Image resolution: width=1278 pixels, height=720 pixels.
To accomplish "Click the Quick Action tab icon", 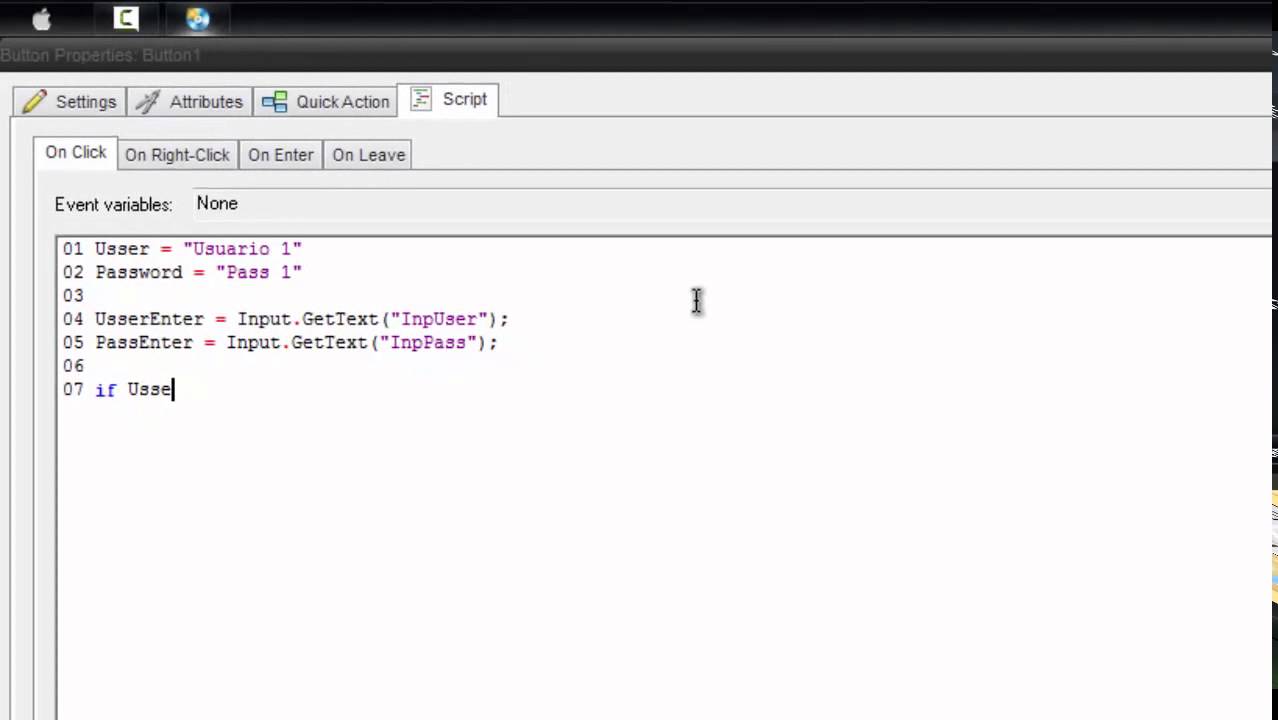I will [275, 101].
